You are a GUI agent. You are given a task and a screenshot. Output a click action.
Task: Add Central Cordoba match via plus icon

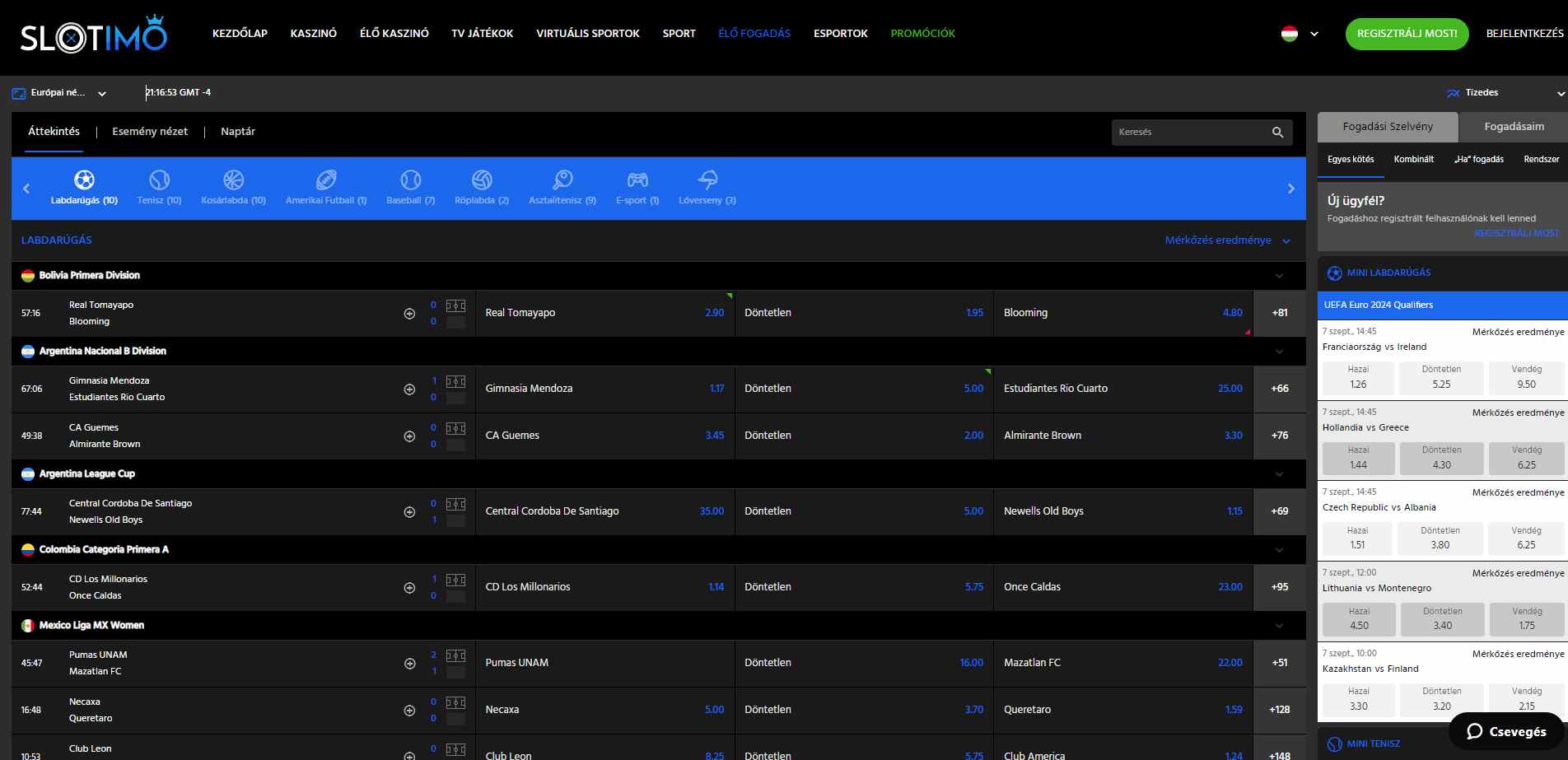tap(409, 512)
